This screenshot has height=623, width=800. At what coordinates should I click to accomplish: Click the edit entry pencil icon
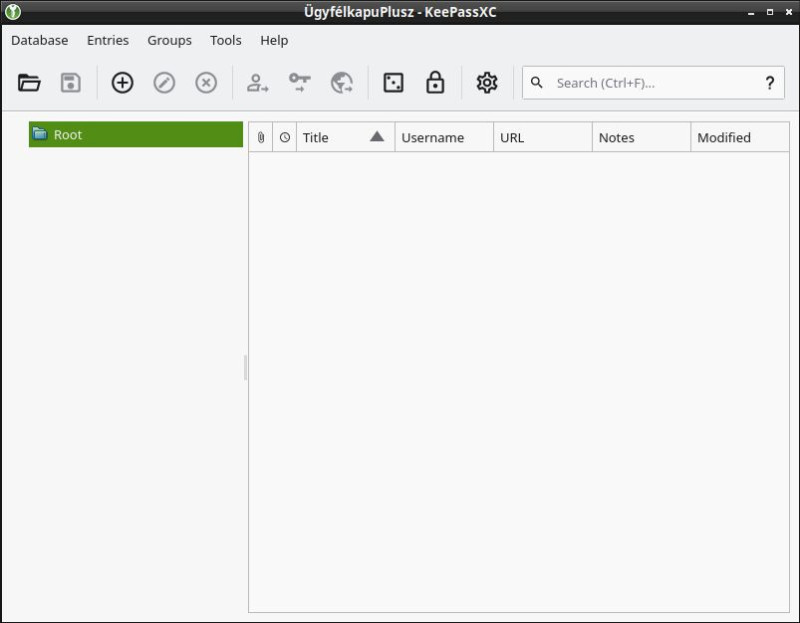(x=164, y=83)
